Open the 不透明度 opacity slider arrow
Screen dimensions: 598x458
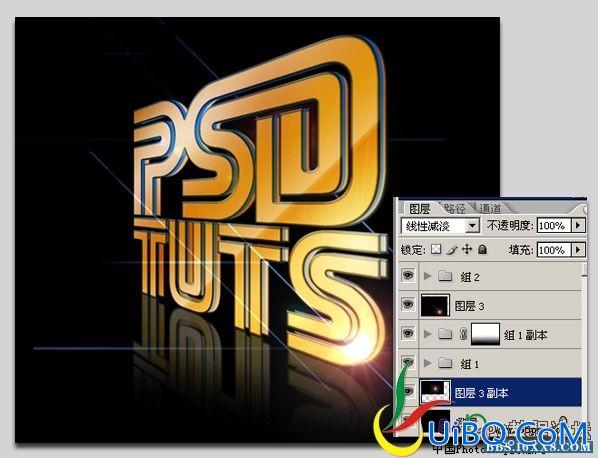coord(578,225)
